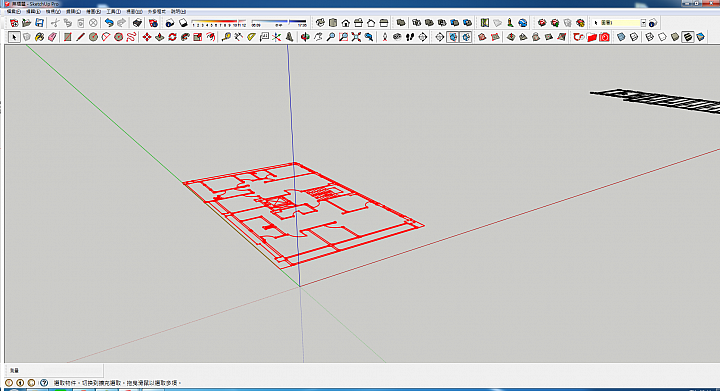Image resolution: width=720 pixels, height=391 pixels.
Task: Click the Add Location map icon
Action: [484, 22]
